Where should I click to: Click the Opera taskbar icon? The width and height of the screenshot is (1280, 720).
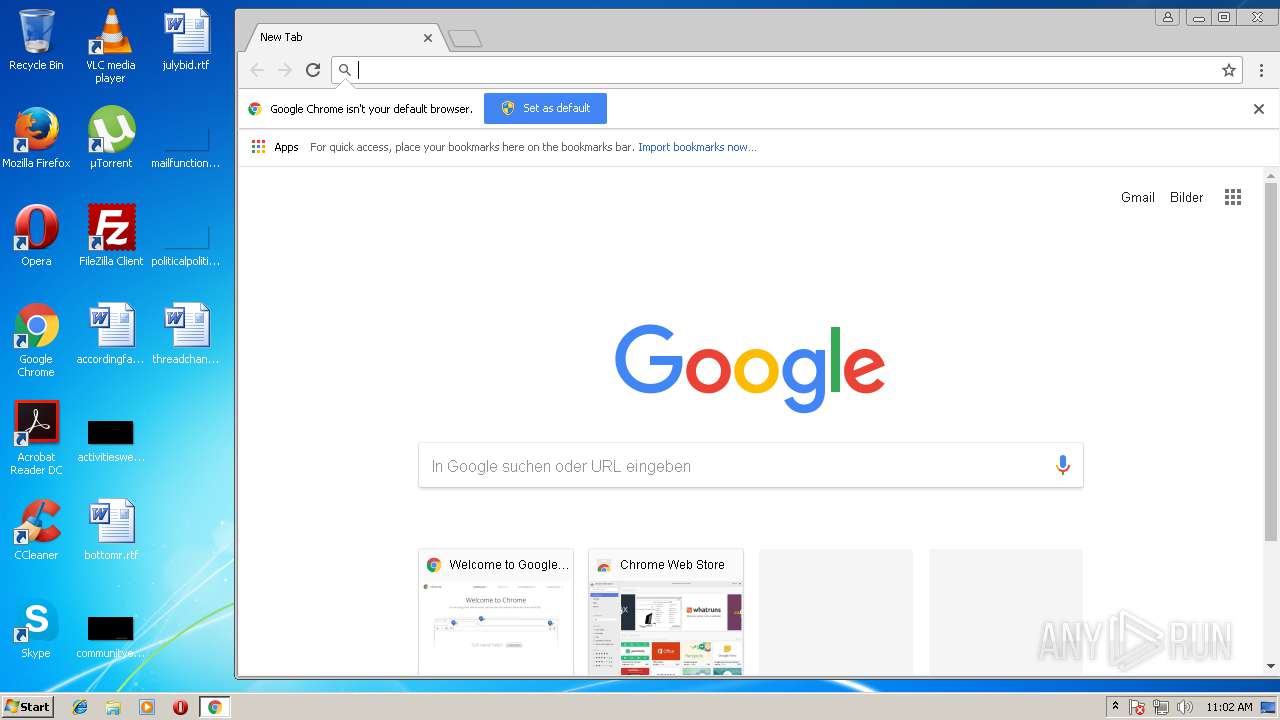tap(180, 707)
